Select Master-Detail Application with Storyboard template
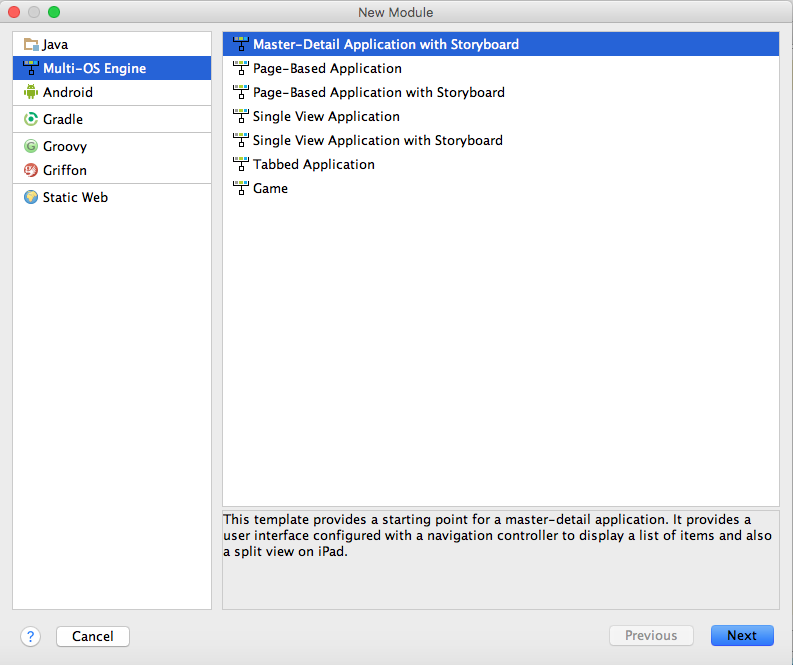The height and width of the screenshot is (665, 793). (x=501, y=44)
